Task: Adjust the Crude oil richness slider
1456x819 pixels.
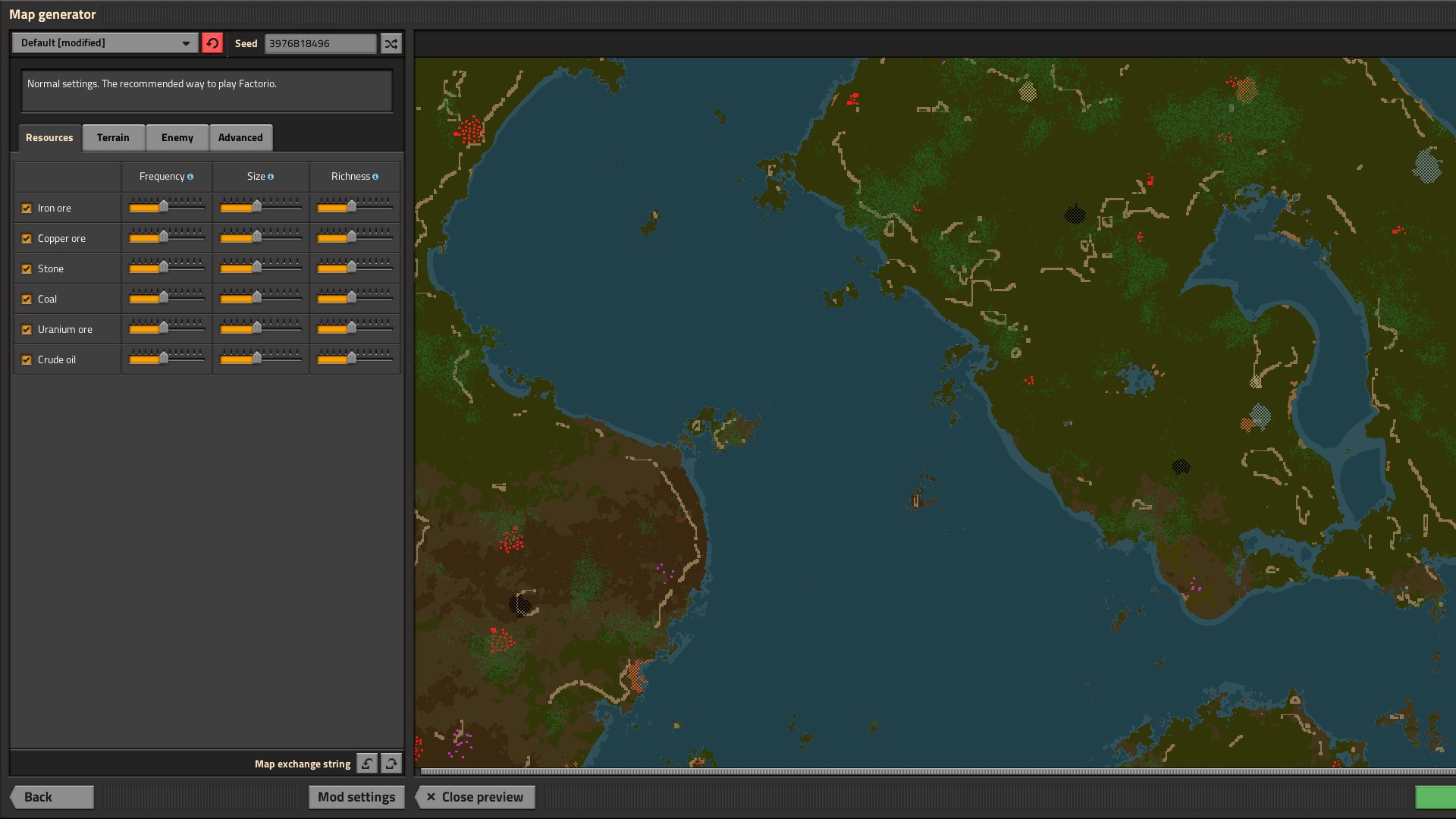Action: coord(355,358)
